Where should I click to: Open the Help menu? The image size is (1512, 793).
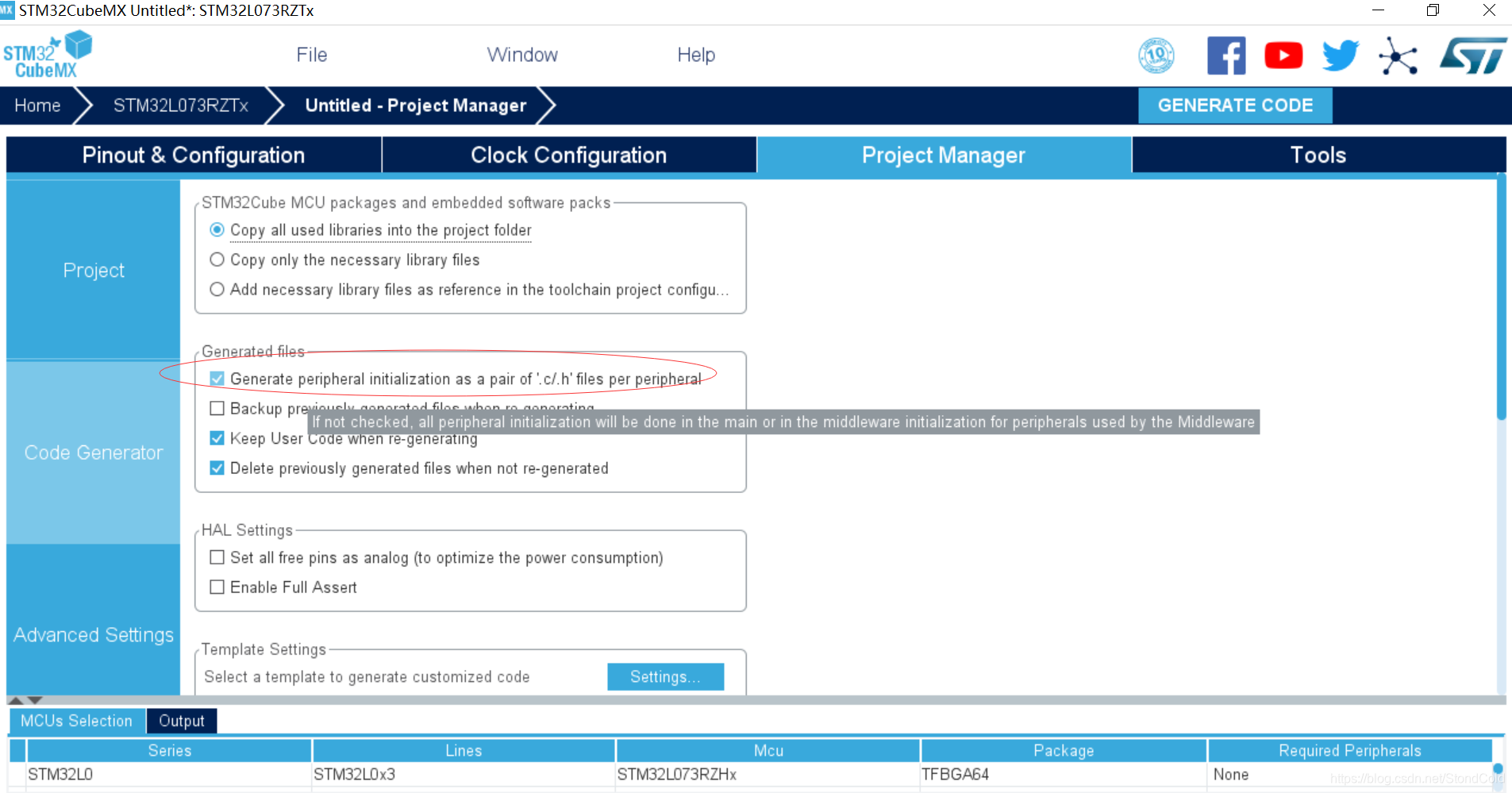pyautogui.click(x=696, y=55)
